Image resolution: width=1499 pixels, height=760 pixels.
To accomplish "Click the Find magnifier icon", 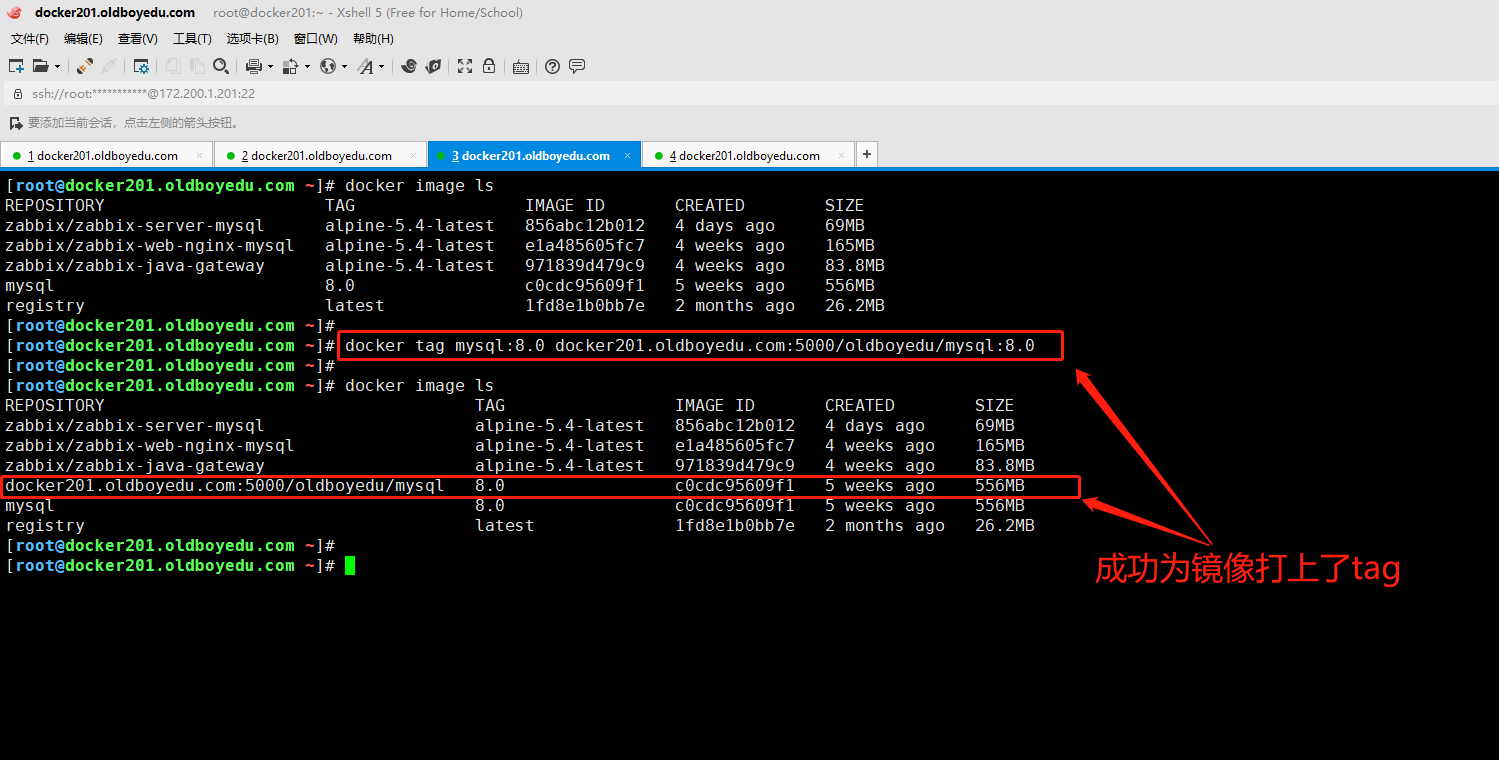I will click(221, 66).
